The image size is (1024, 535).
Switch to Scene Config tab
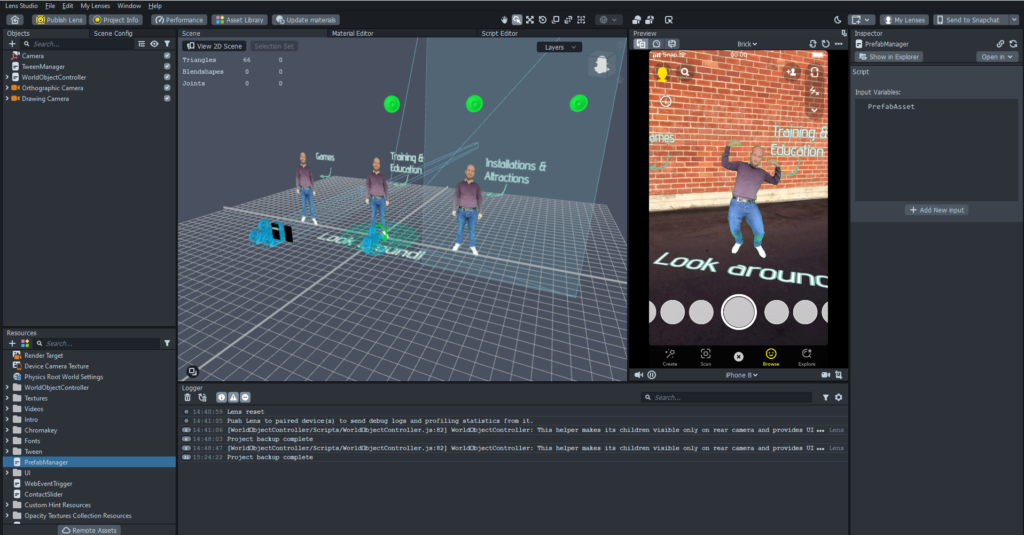point(113,33)
